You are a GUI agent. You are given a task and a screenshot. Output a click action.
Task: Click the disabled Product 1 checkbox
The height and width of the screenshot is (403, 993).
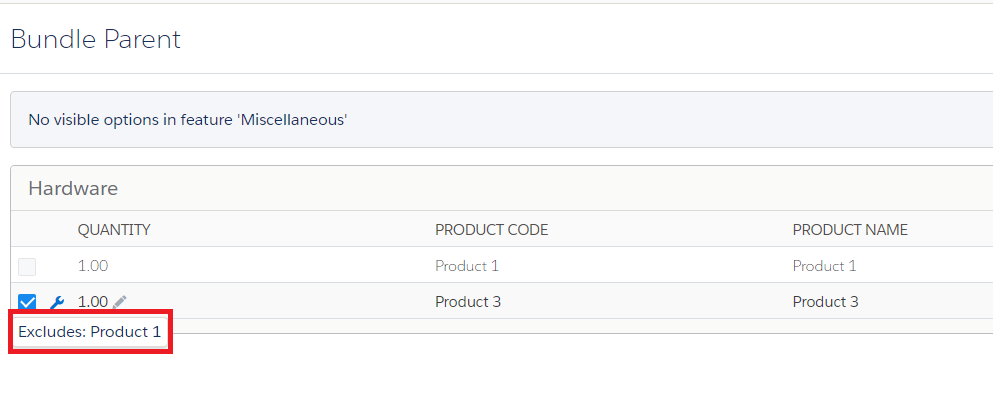pyautogui.click(x=27, y=267)
